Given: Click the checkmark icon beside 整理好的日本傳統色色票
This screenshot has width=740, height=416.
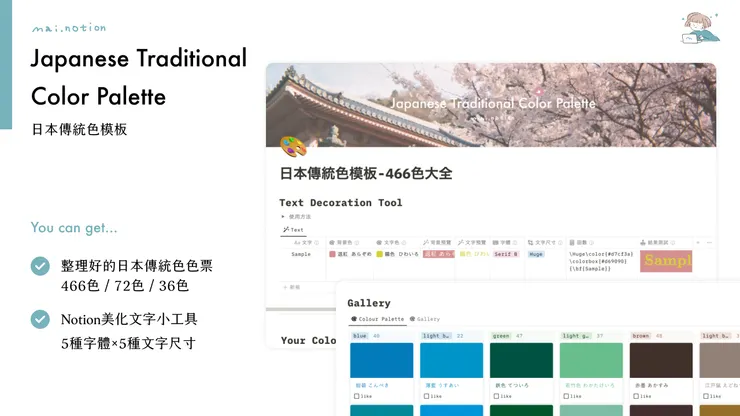Looking at the screenshot, I should point(40,266).
